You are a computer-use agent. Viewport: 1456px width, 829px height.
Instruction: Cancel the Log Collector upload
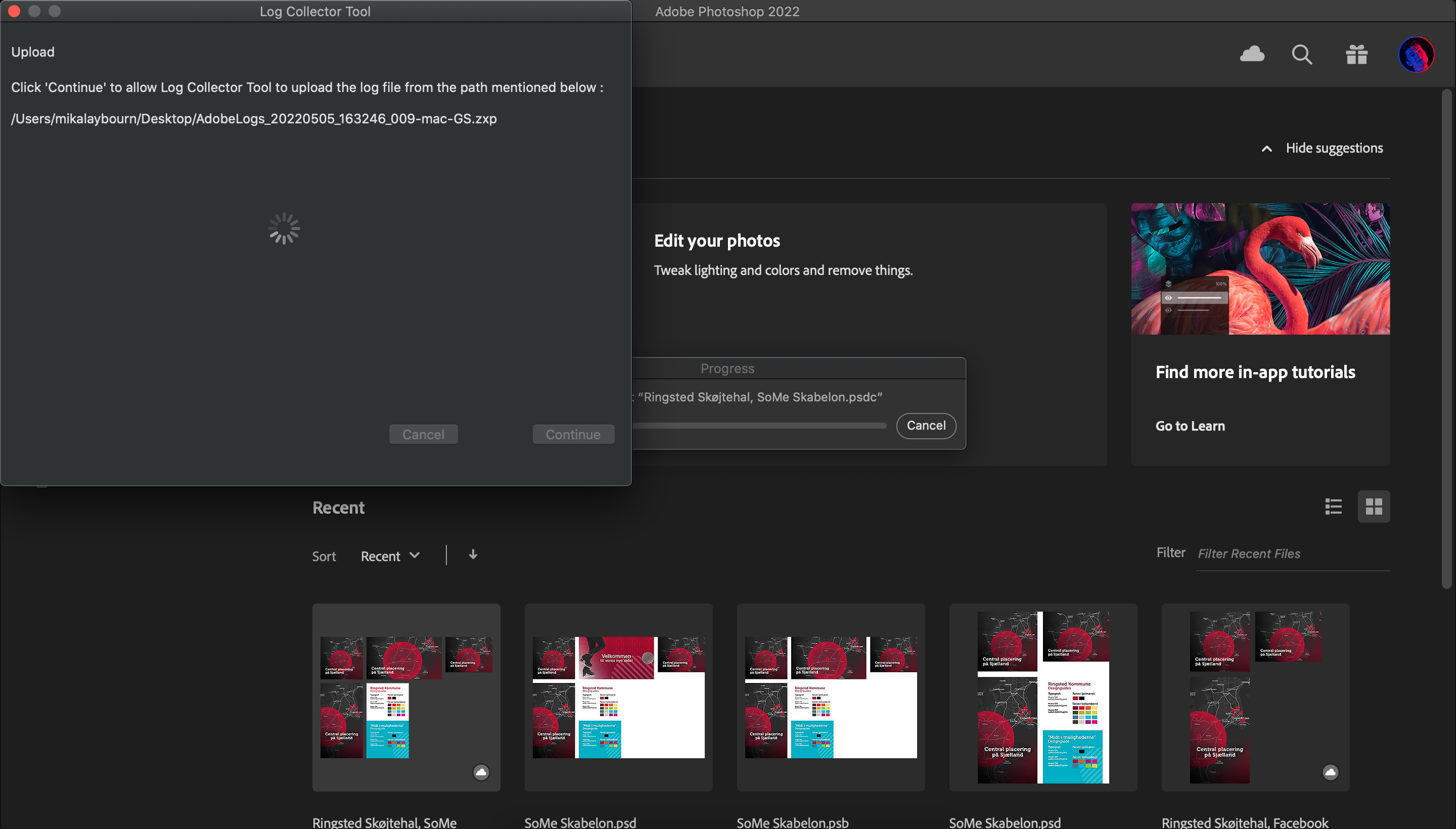pos(423,434)
